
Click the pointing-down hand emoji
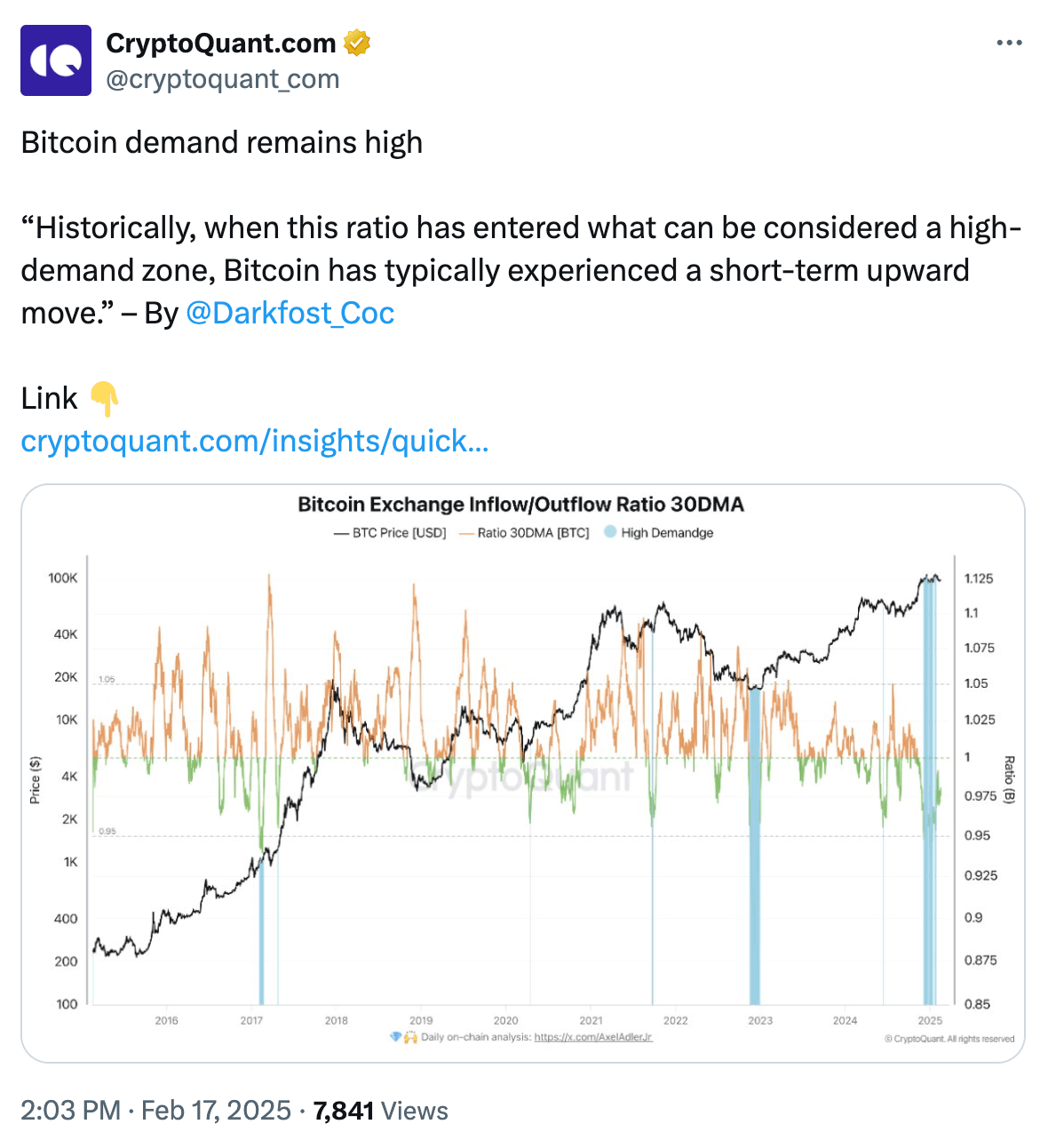click(105, 399)
